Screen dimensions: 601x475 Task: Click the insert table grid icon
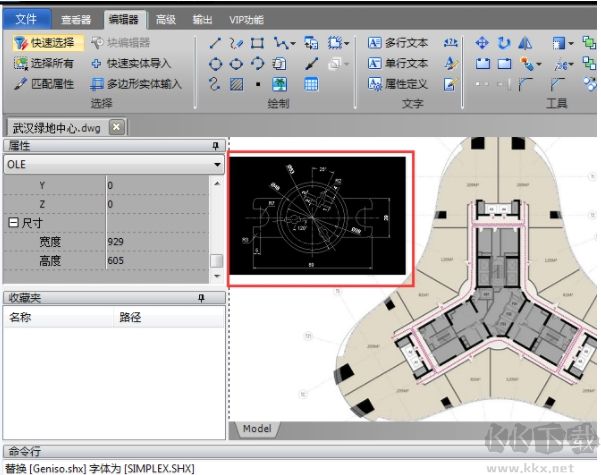pos(311,85)
